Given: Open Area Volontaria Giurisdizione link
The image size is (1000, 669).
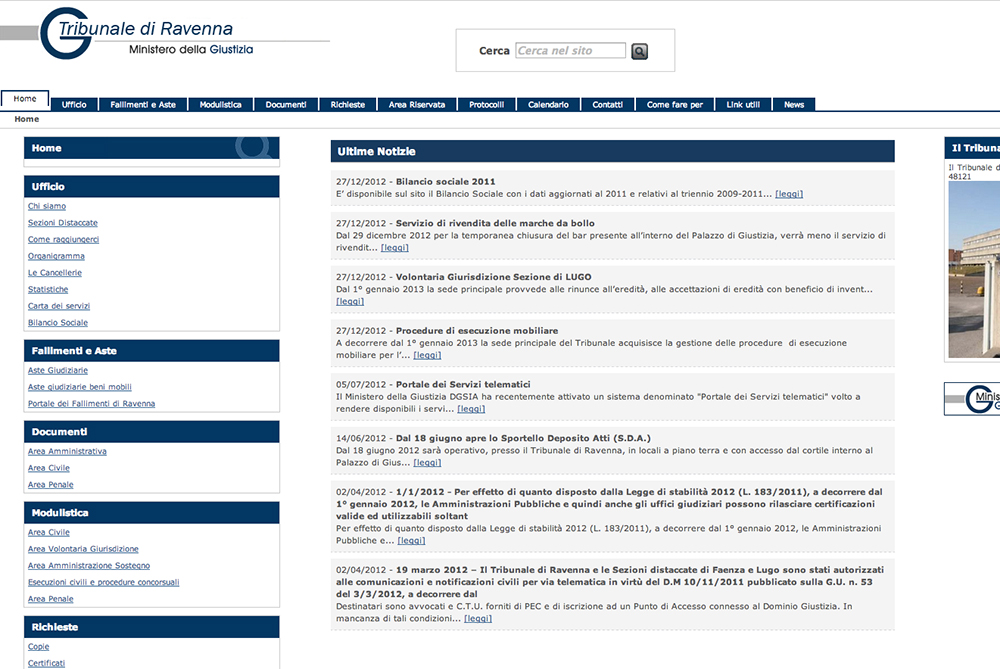Looking at the screenshot, I should [x=83, y=548].
